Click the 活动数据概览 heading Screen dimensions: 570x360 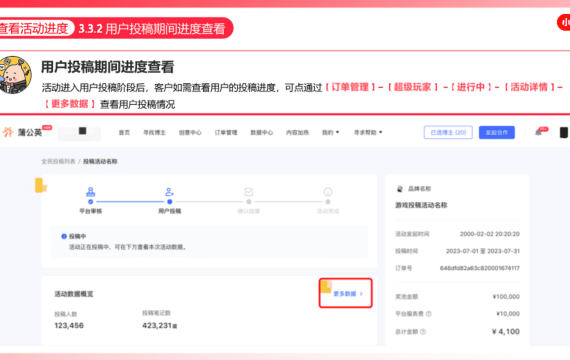(74, 294)
